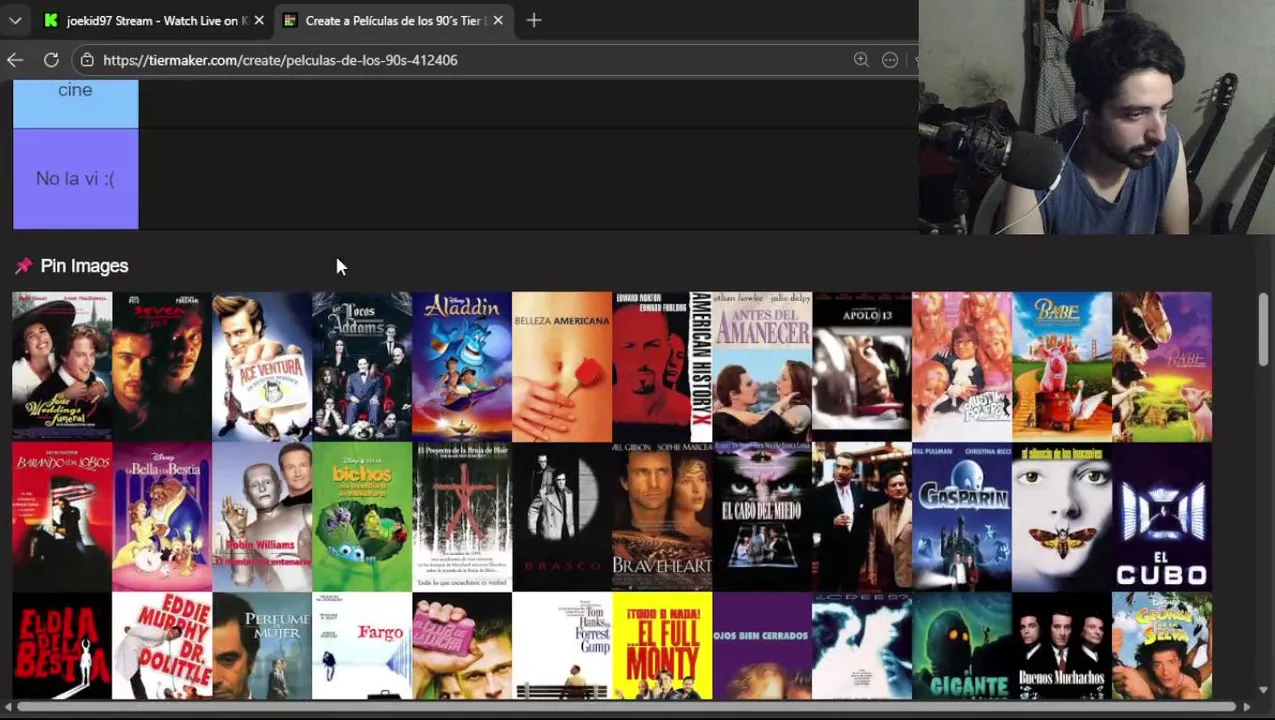Pick the Gasparin poster
The height and width of the screenshot is (720, 1275).
click(962, 517)
